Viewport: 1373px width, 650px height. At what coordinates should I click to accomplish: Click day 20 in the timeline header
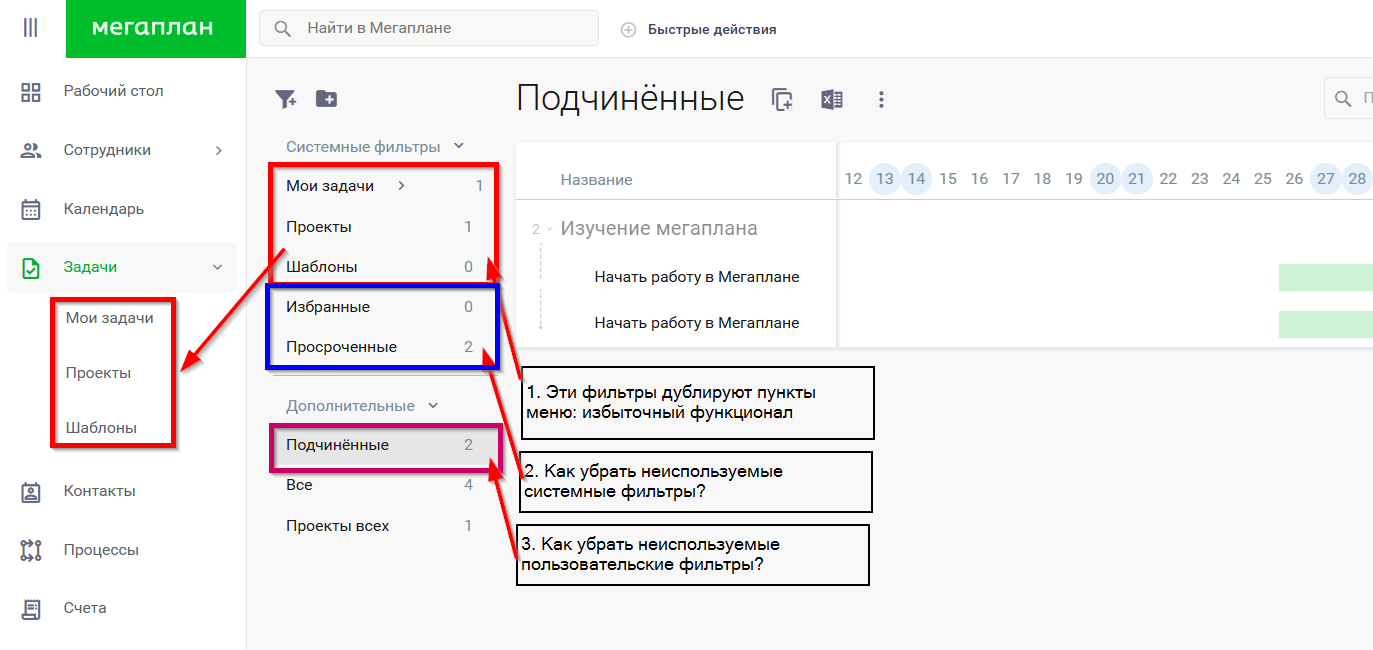1105,179
